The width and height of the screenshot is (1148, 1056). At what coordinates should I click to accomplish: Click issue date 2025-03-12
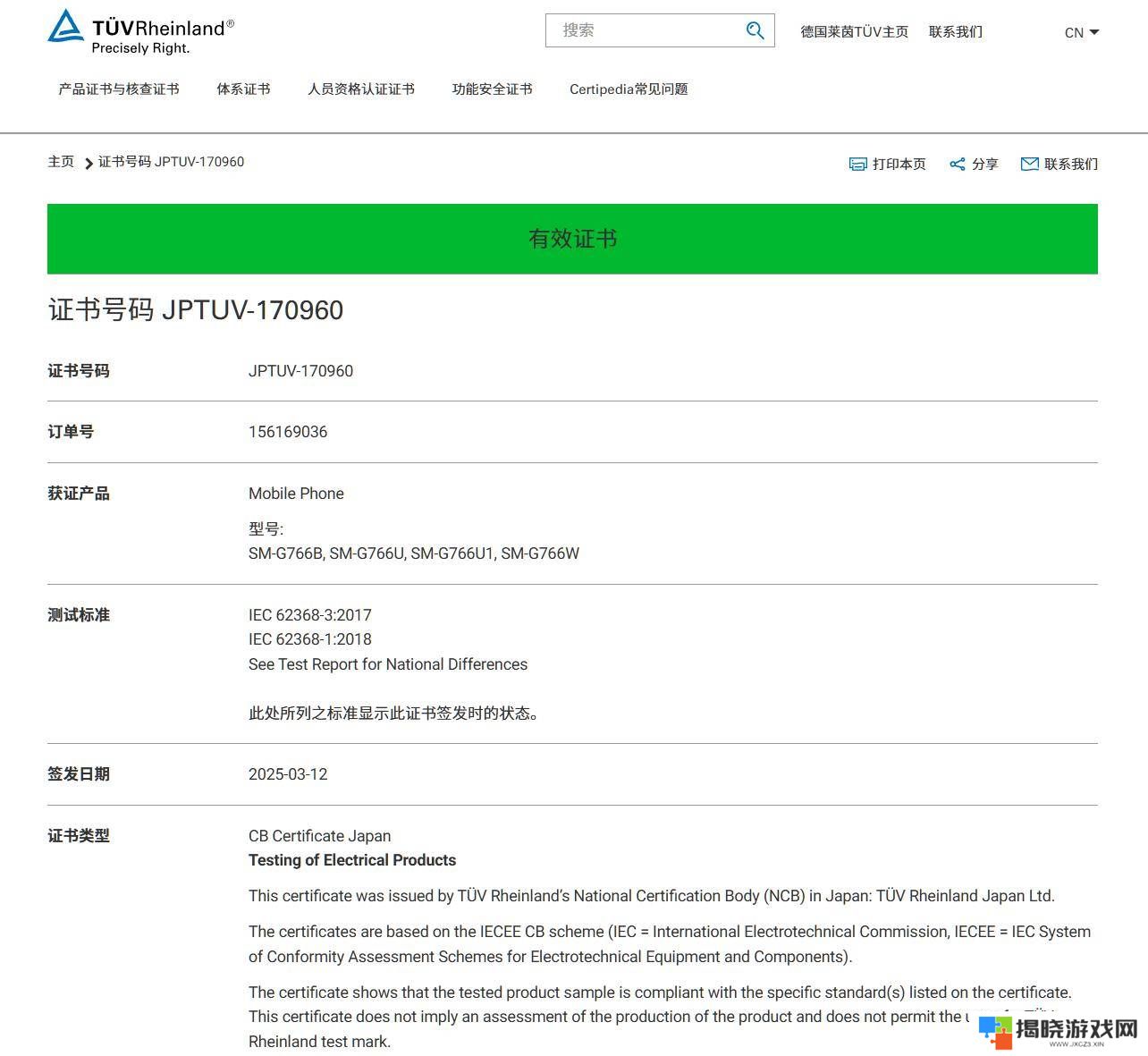click(x=288, y=774)
